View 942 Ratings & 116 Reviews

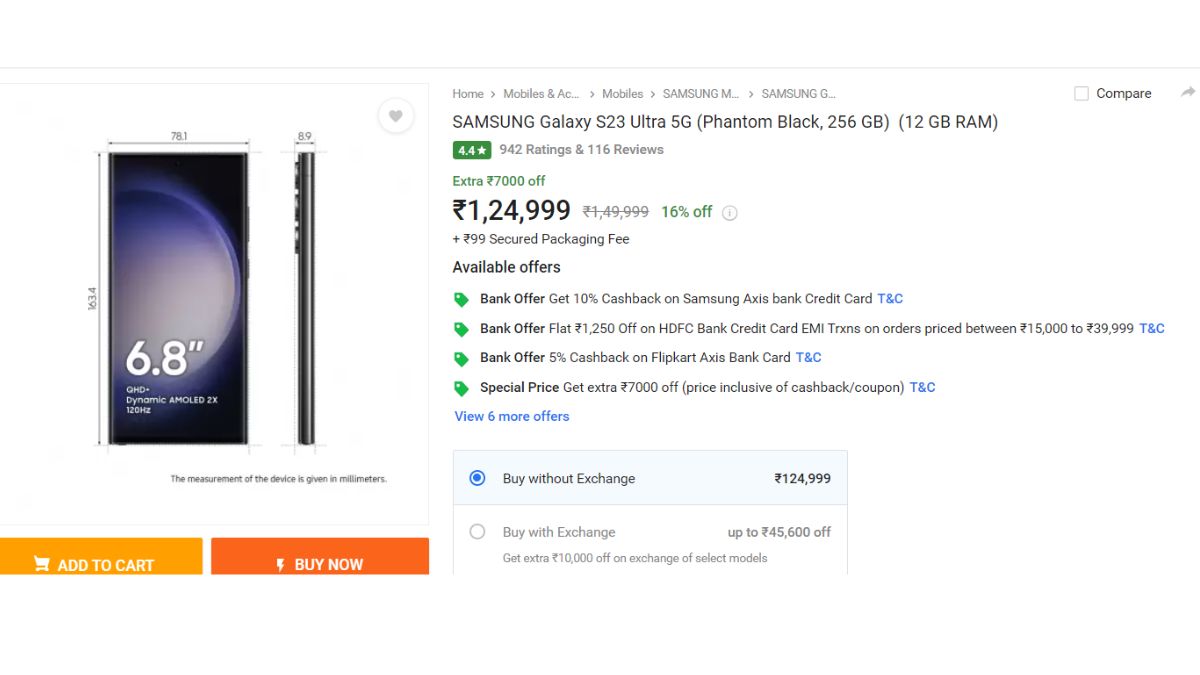(581, 150)
